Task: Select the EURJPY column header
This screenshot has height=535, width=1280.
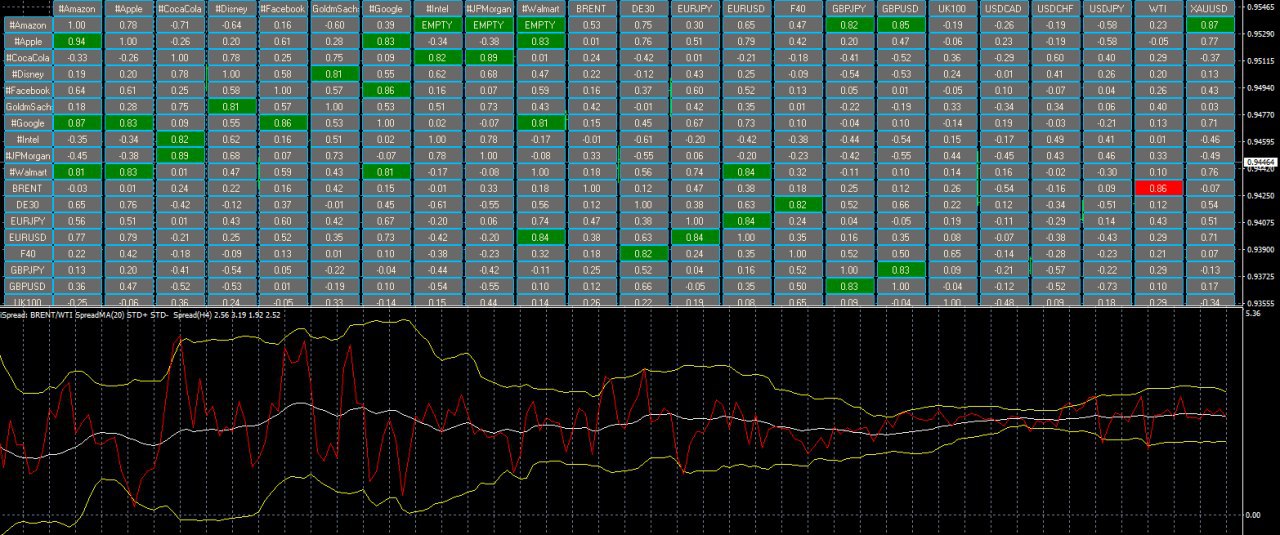Action: 694,7
